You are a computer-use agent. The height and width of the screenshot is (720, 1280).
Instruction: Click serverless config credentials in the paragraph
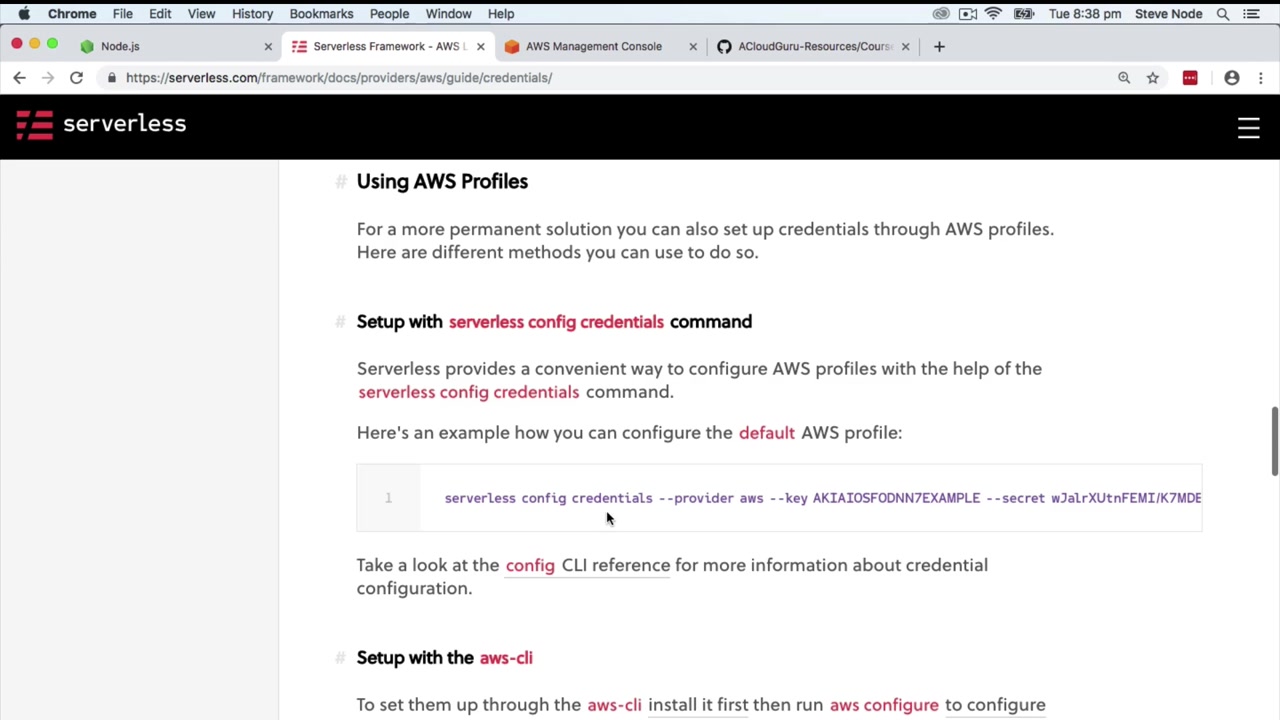point(468,392)
